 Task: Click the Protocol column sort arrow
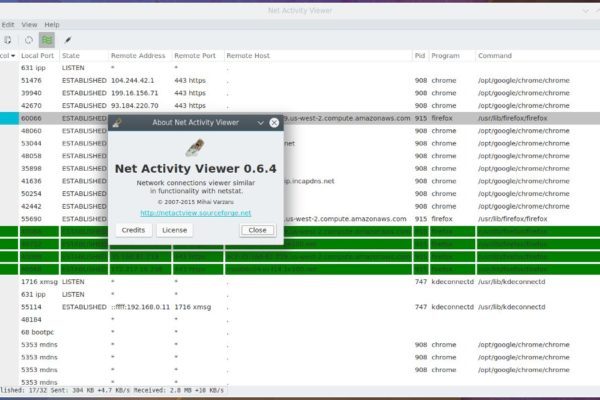(12, 56)
